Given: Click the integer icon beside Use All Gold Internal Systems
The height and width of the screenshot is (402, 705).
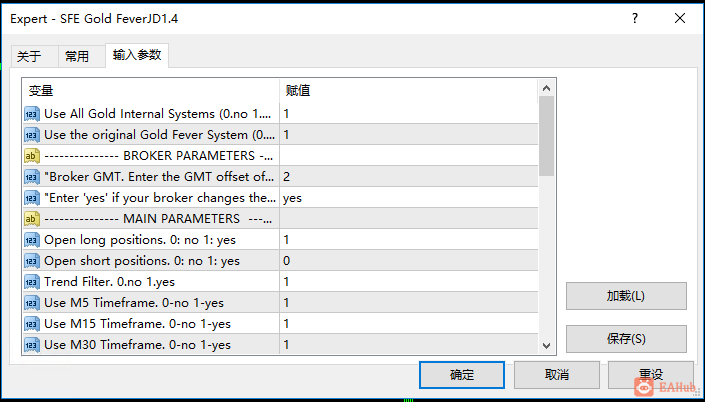Looking at the screenshot, I should [32, 114].
